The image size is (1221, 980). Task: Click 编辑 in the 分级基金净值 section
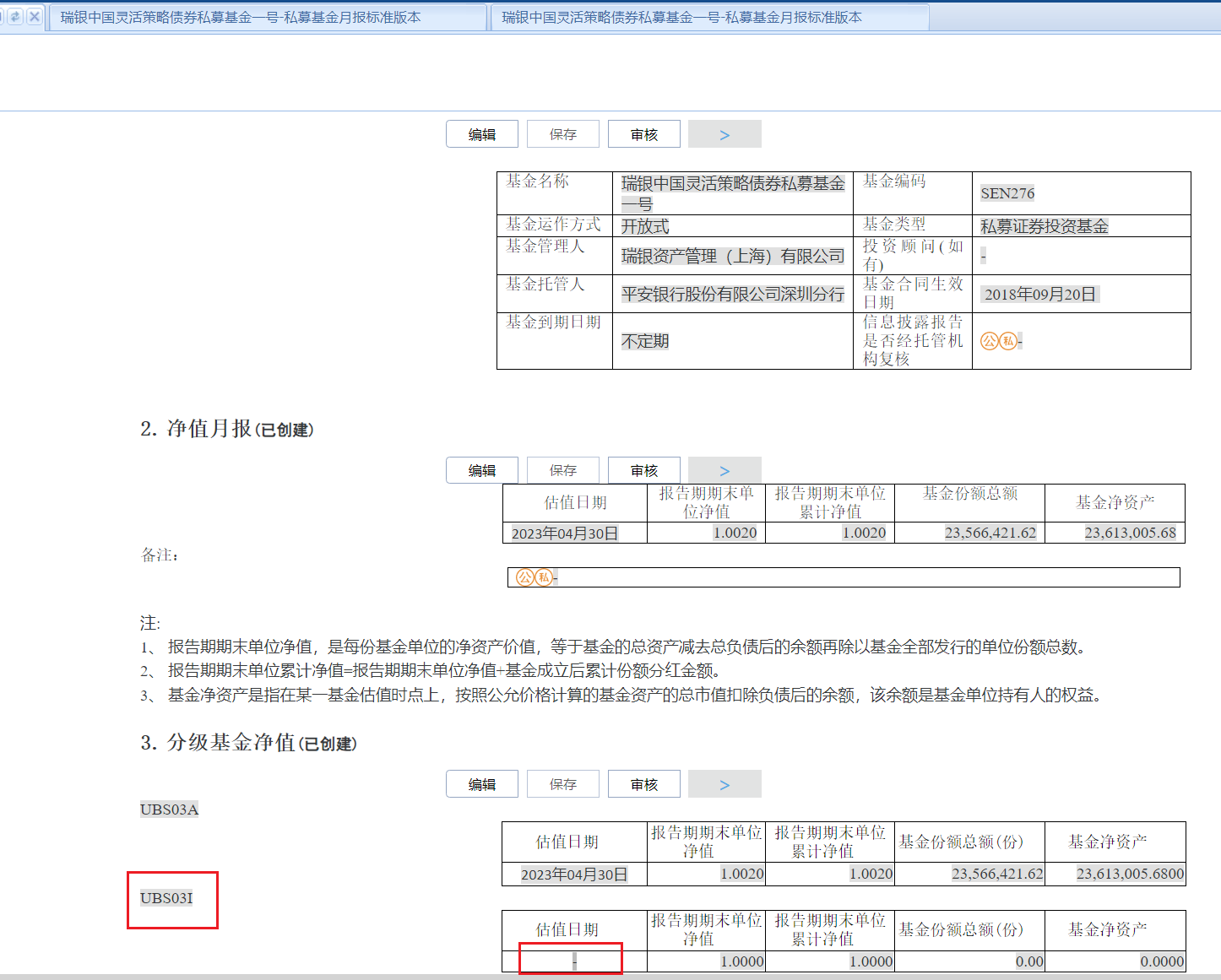click(482, 784)
